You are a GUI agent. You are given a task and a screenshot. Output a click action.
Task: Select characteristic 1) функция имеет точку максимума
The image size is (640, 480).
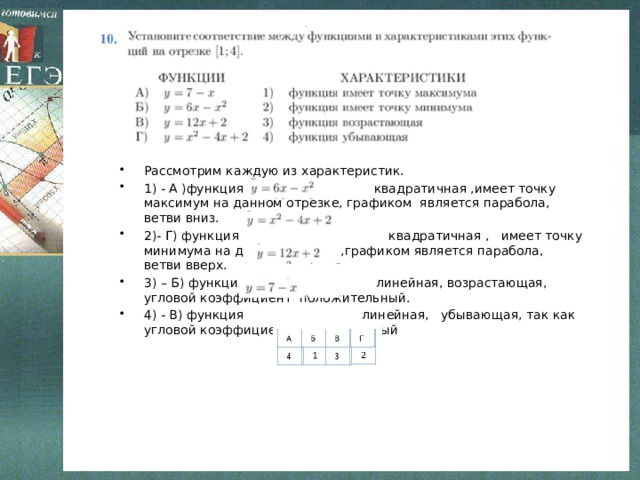[x=370, y=93]
